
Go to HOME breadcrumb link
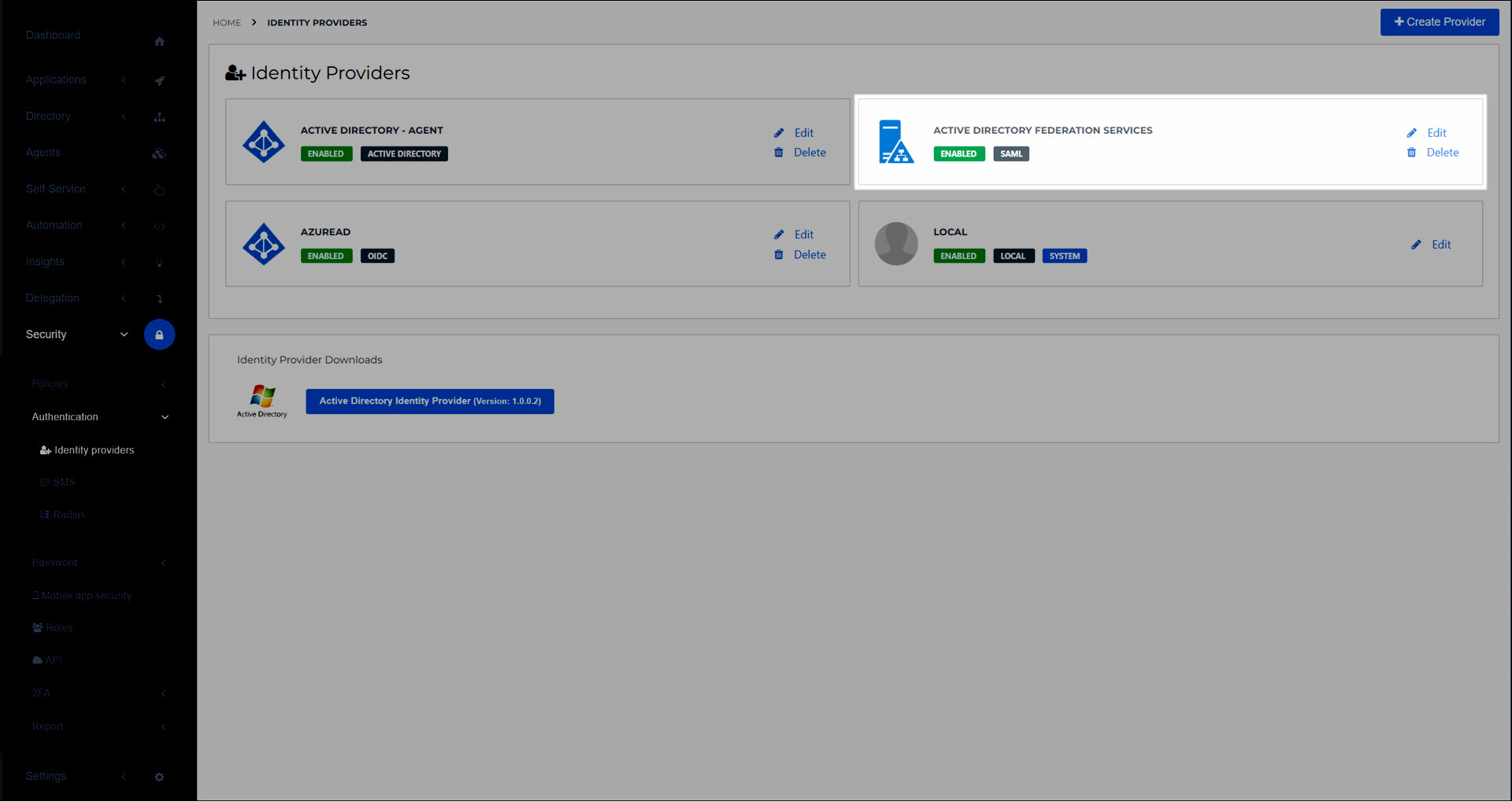click(227, 23)
